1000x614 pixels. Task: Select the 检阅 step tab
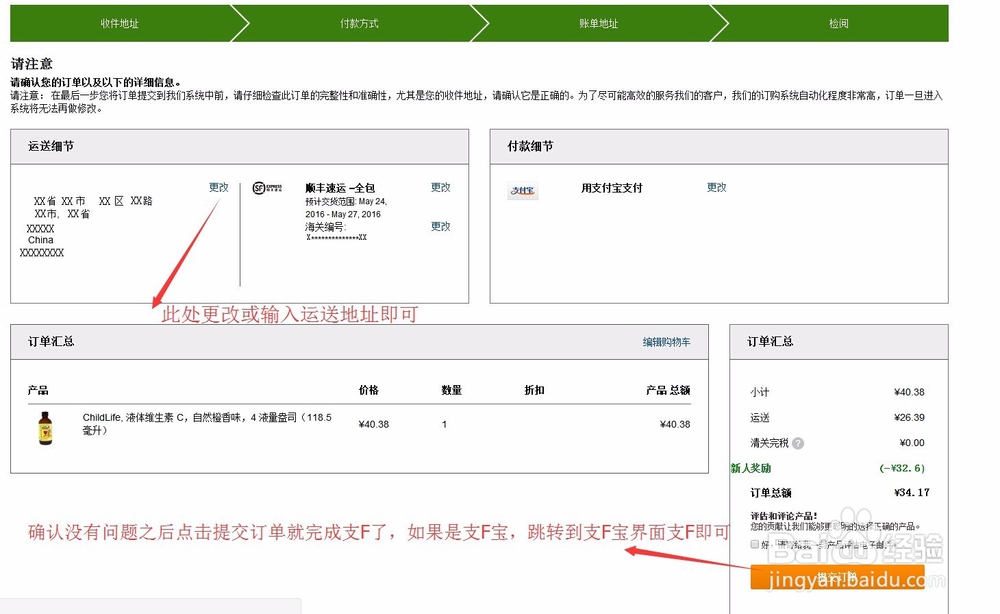click(838, 21)
